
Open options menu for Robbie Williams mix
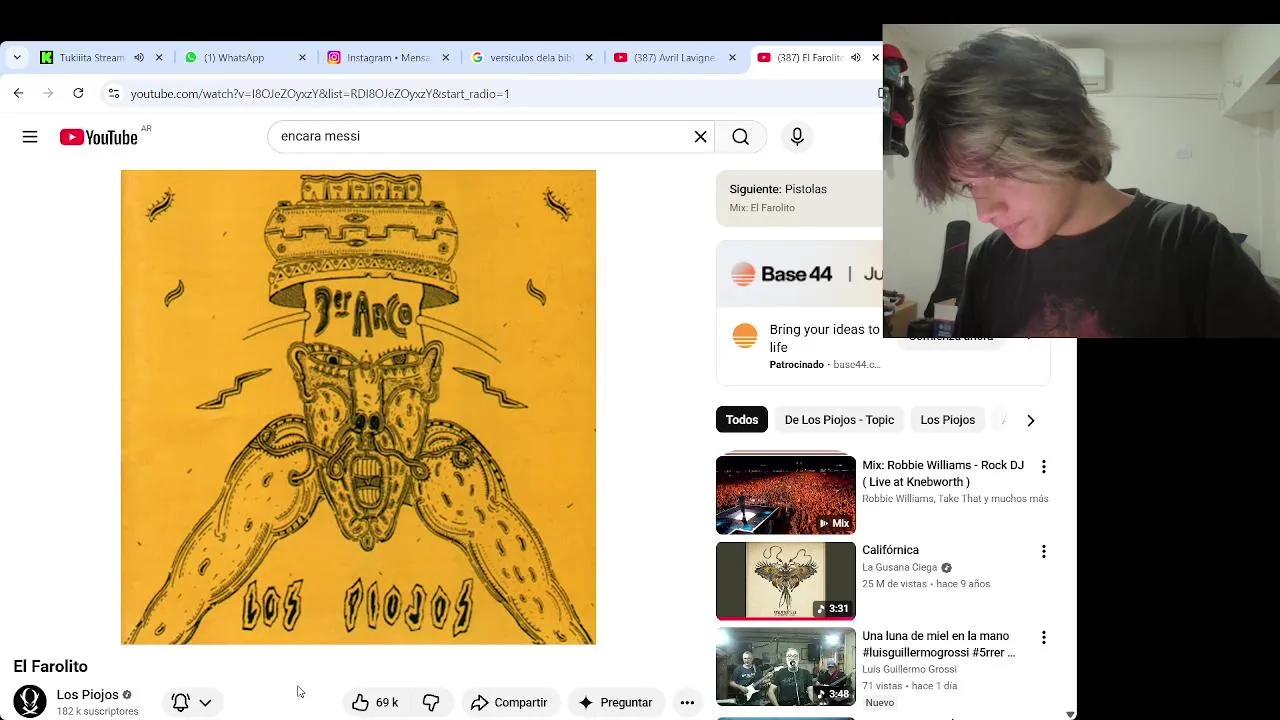(x=1043, y=467)
